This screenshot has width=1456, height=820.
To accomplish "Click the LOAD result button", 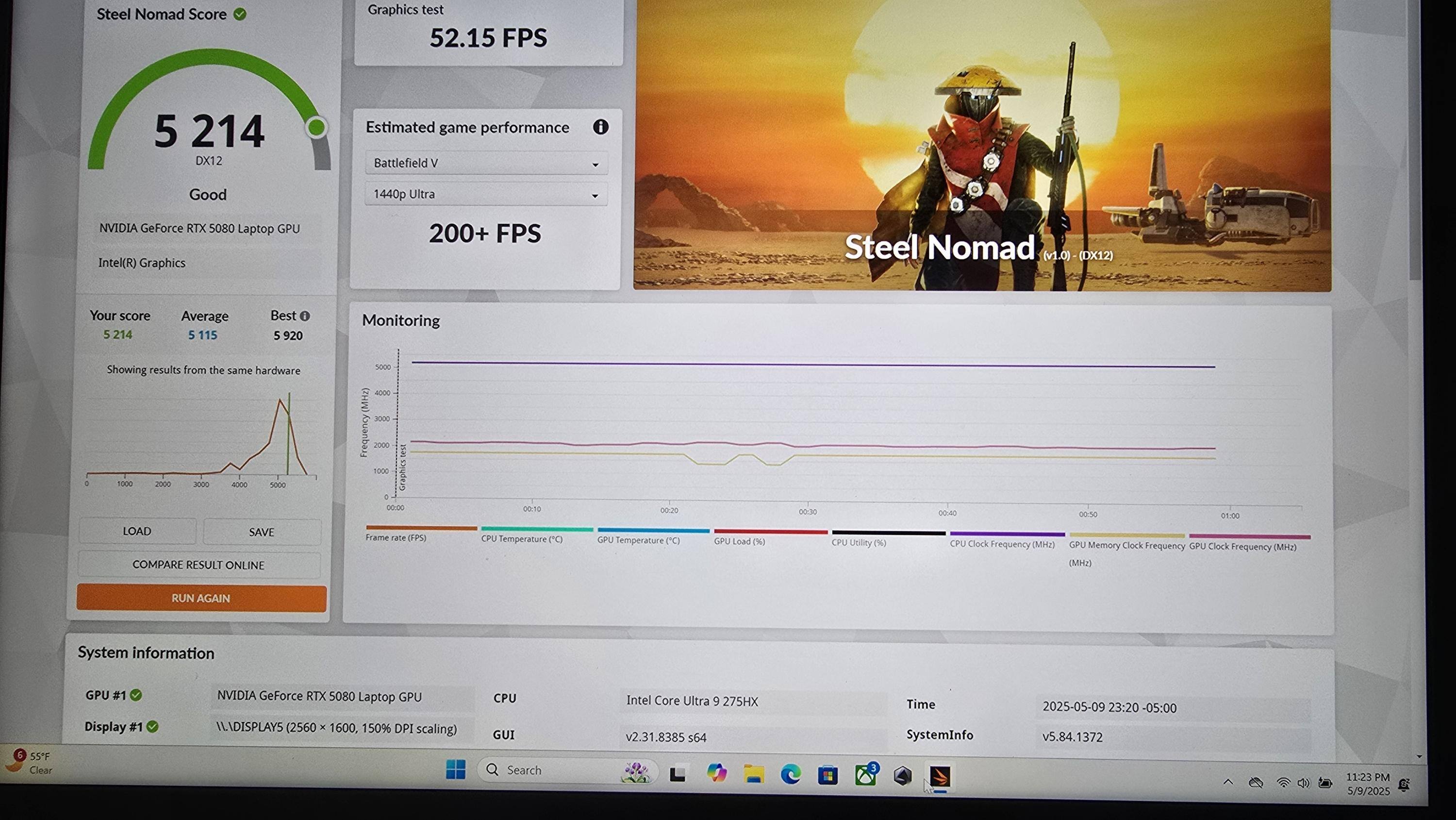I will (x=137, y=531).
